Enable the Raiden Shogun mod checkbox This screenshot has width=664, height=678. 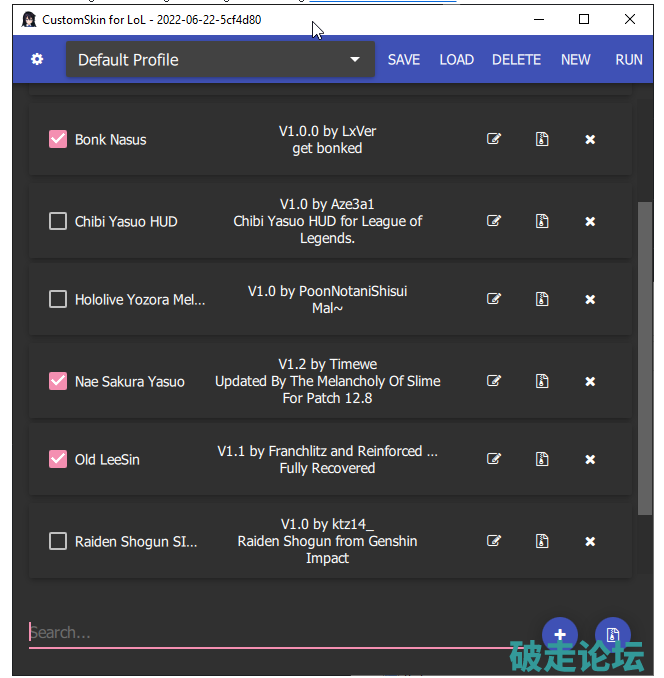click(58, 541)
